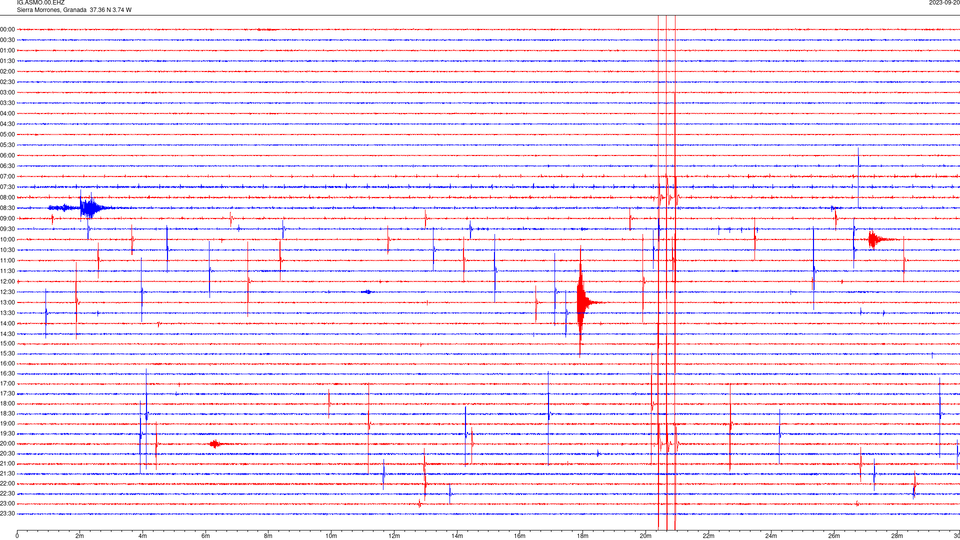
Task: Click the 22m tick label on the minute axis
Action: [708, 536]
